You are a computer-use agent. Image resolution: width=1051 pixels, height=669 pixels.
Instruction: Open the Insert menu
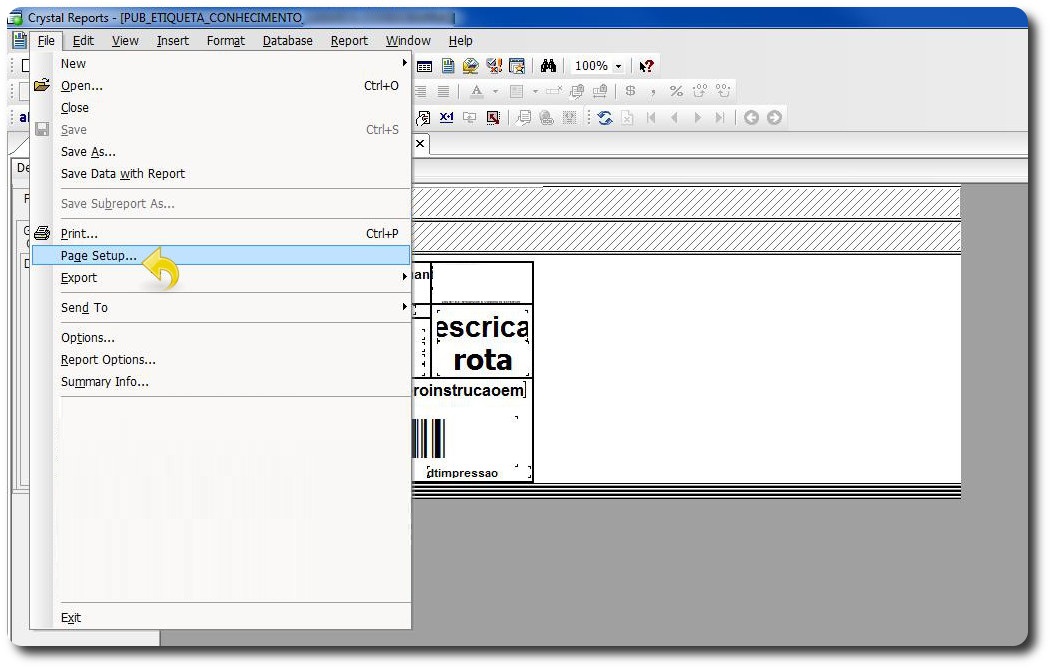[x=173, y=41]
